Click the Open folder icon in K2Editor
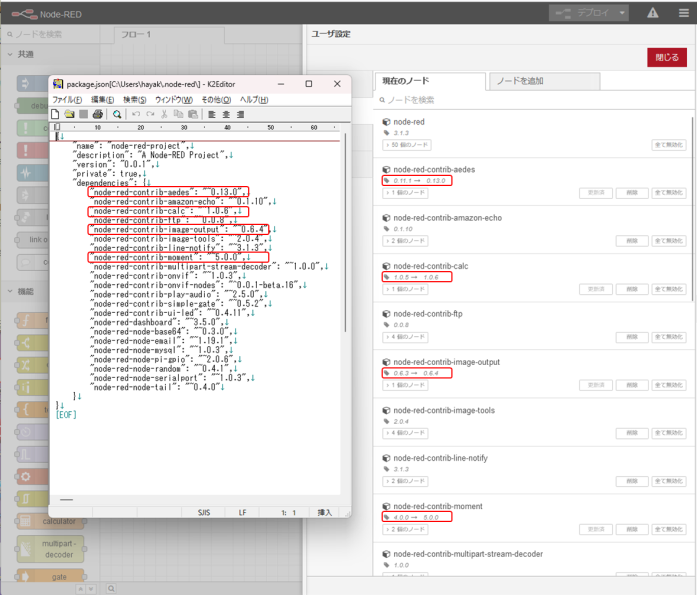This screenshot has height=595, width=697. pyautogui.click(x=70, y=114)
